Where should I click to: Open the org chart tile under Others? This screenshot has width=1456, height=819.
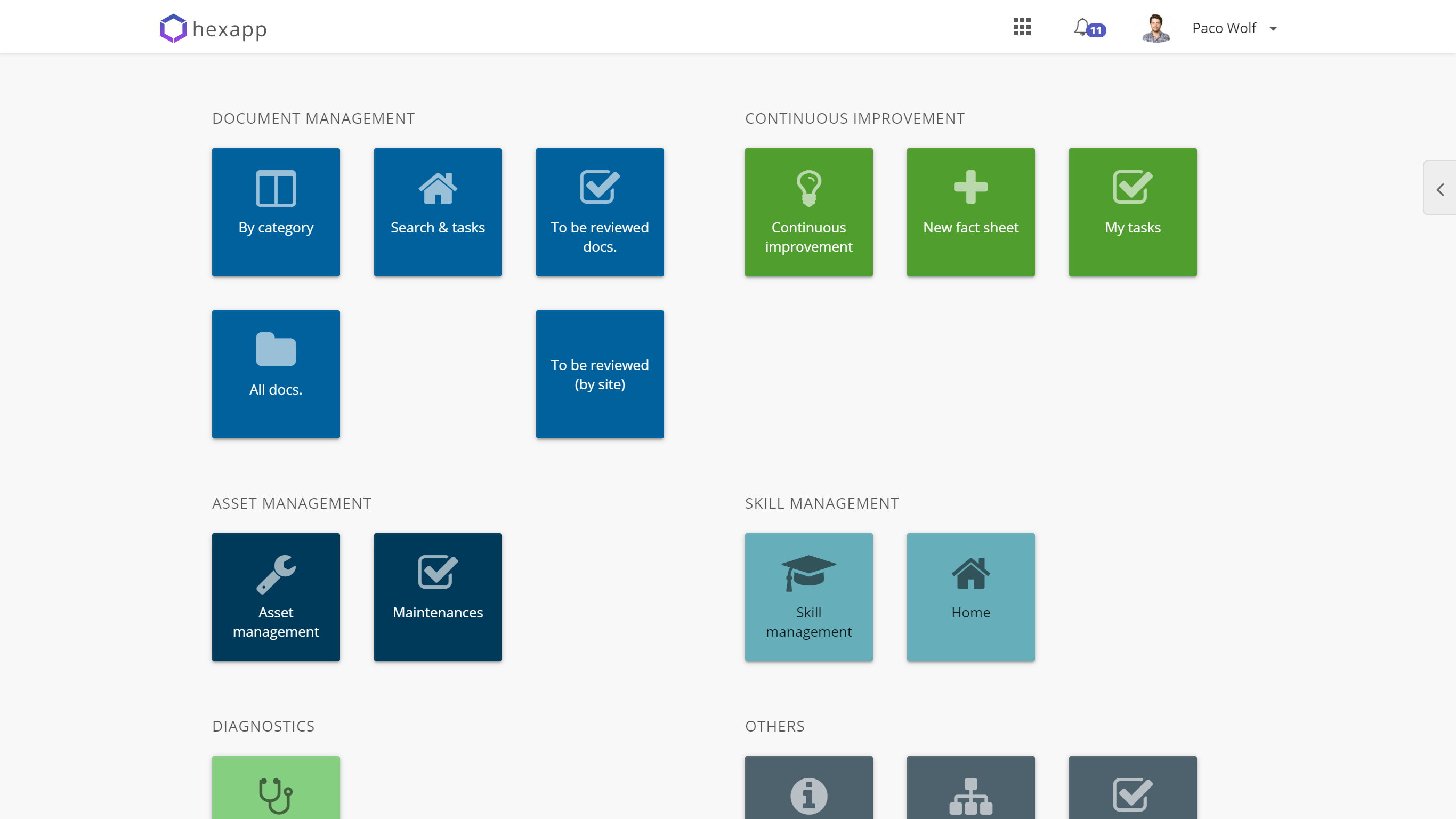(x=971, y=788)
